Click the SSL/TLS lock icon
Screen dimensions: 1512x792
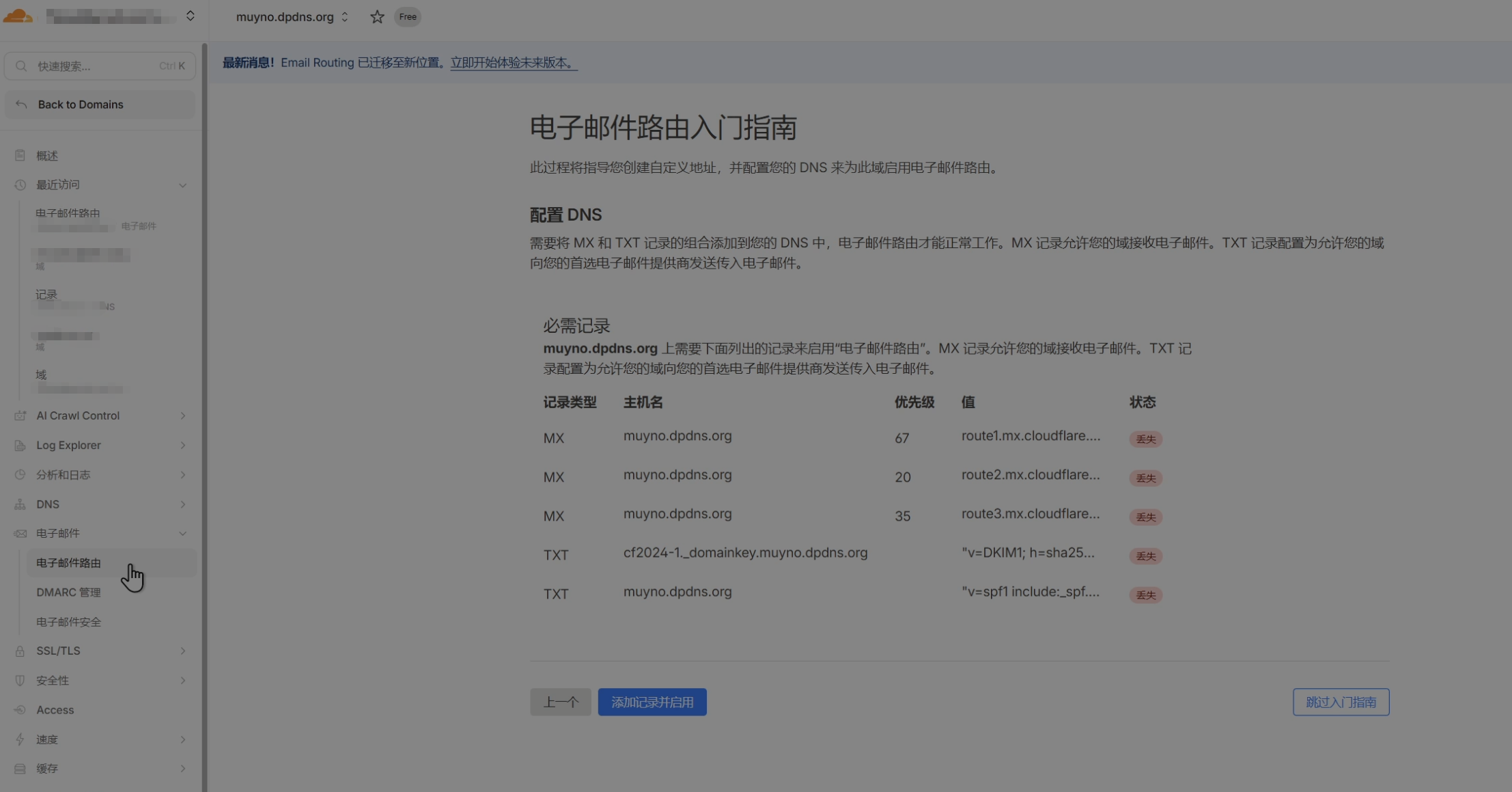(x=20, y=651)
